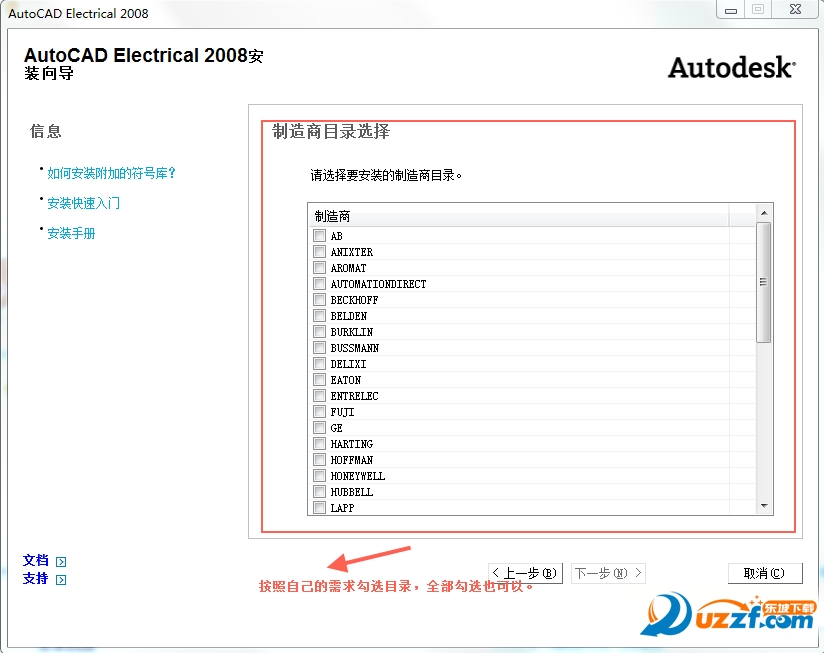This screenshot has width=824, height=653.
Task: Enable the AROMAT catalog checkbox
Action: click(x=319, y=267)
